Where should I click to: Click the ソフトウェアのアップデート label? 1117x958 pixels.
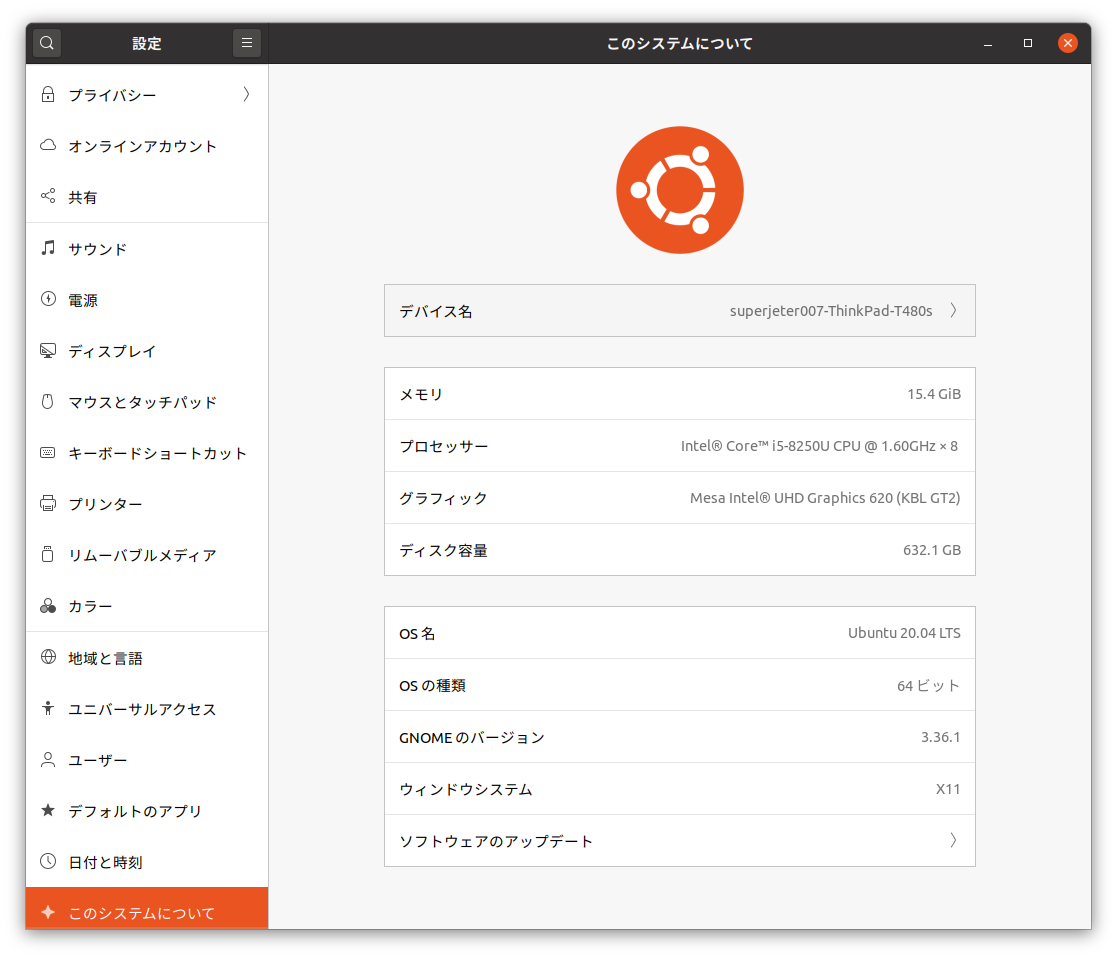[x=496, y=841]
